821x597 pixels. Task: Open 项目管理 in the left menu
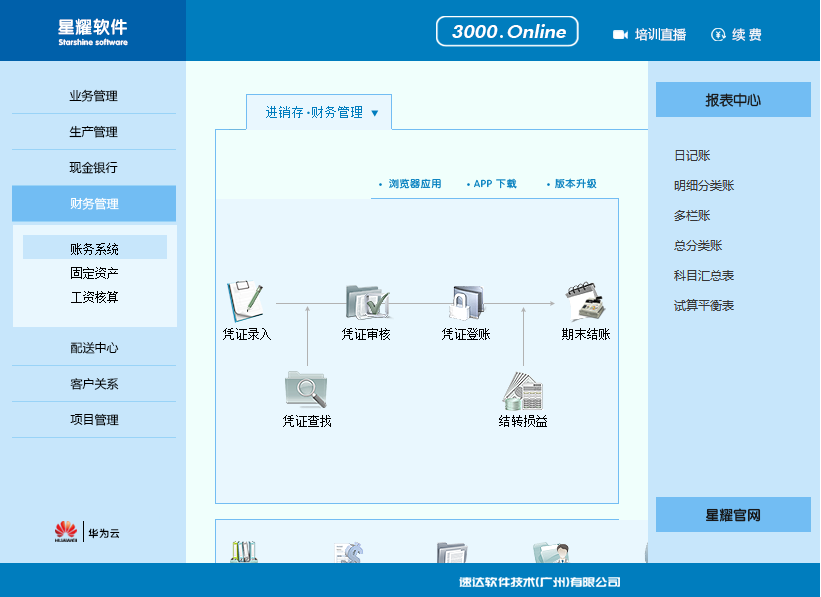[94, 419]
